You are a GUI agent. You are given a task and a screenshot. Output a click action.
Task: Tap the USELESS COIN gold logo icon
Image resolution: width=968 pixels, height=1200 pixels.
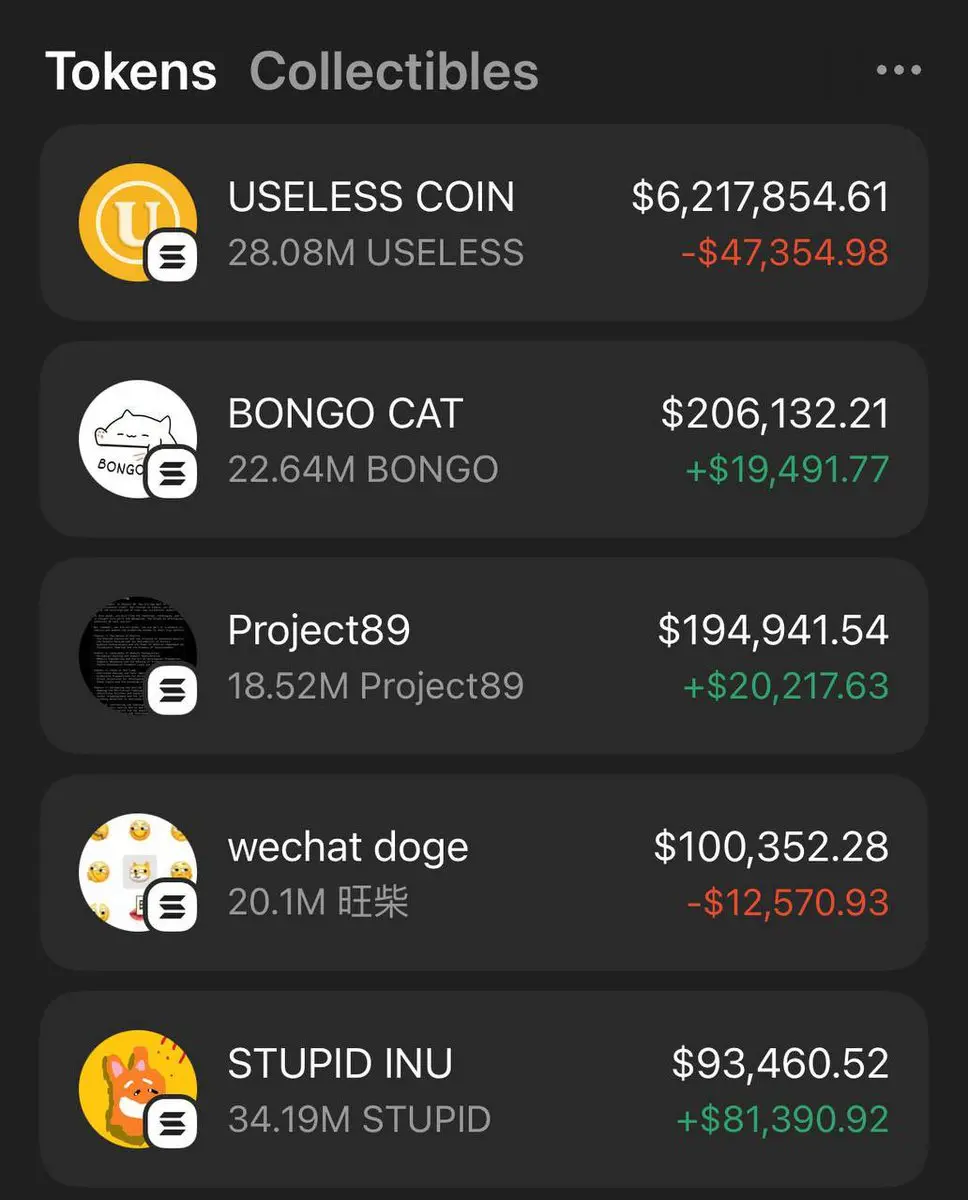(x=138, y=222)
